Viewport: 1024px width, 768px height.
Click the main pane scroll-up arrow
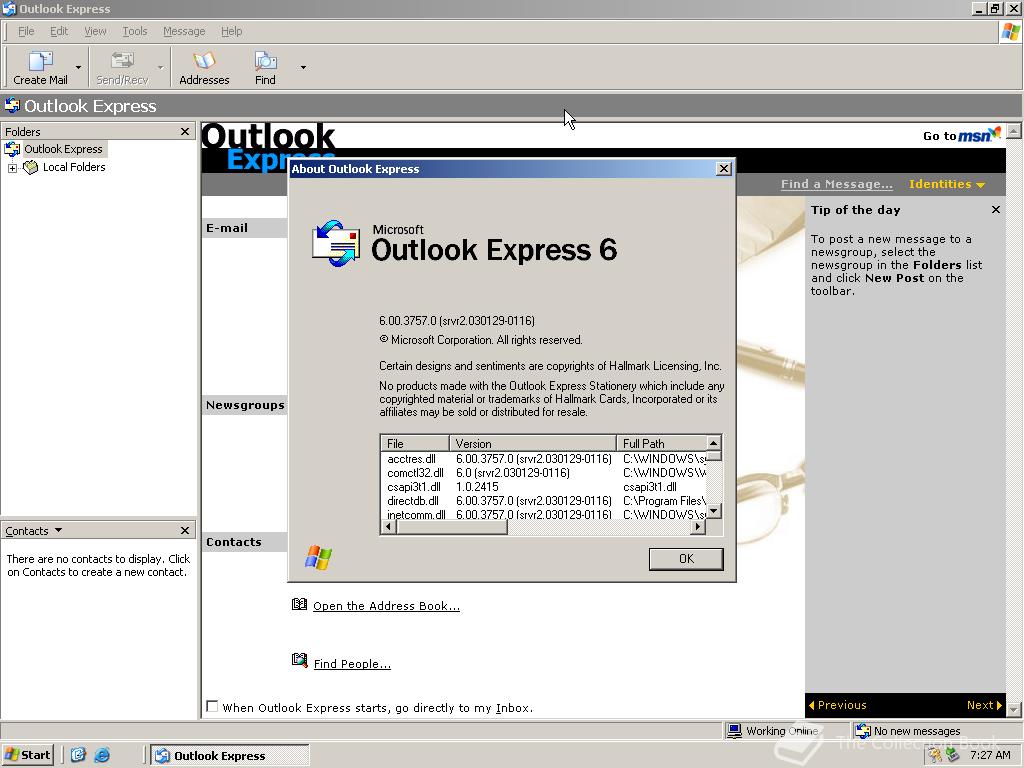click(1014, 131)
